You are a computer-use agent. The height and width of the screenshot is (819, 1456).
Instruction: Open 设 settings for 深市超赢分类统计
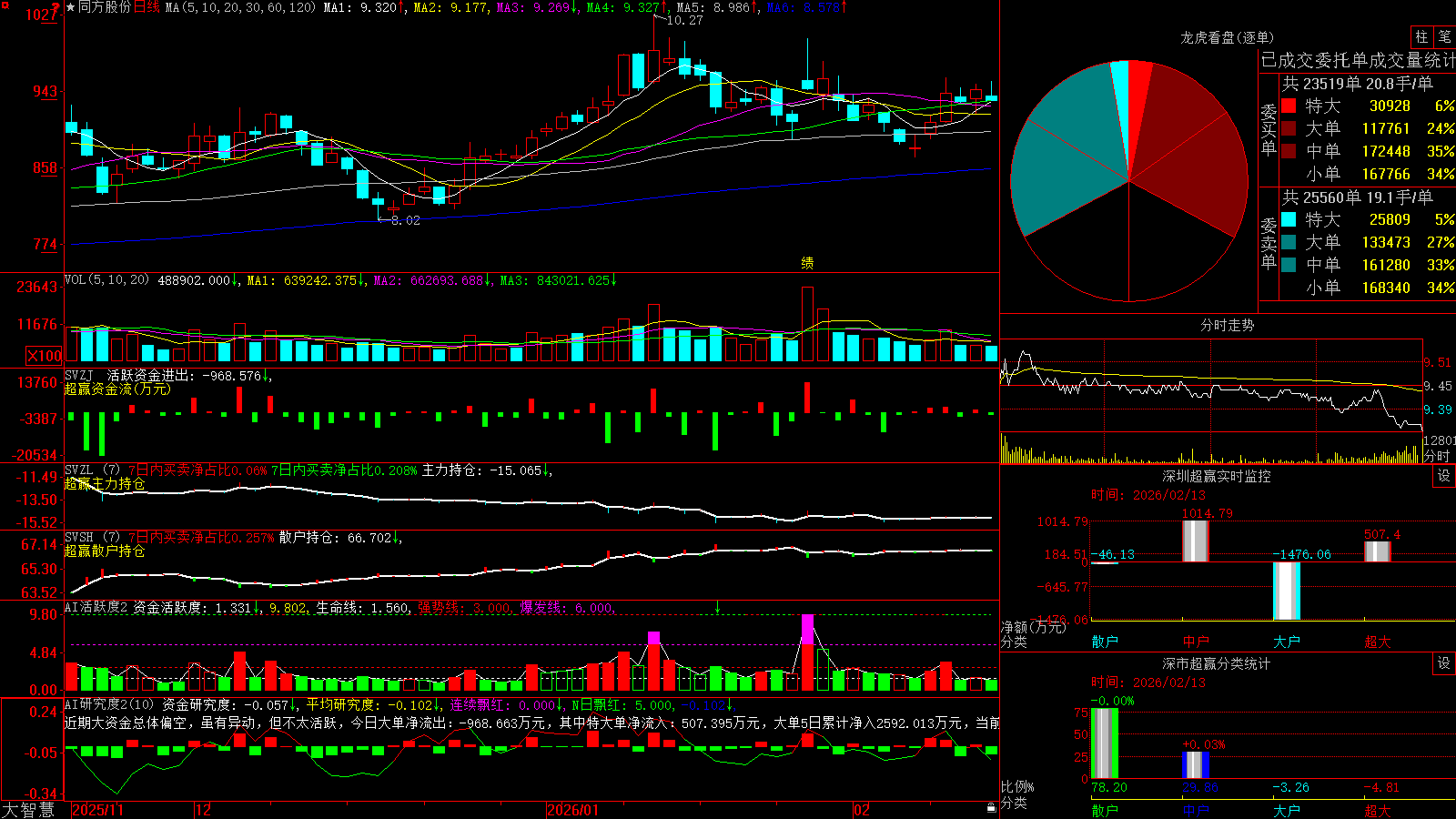(x=1444, y=663)
